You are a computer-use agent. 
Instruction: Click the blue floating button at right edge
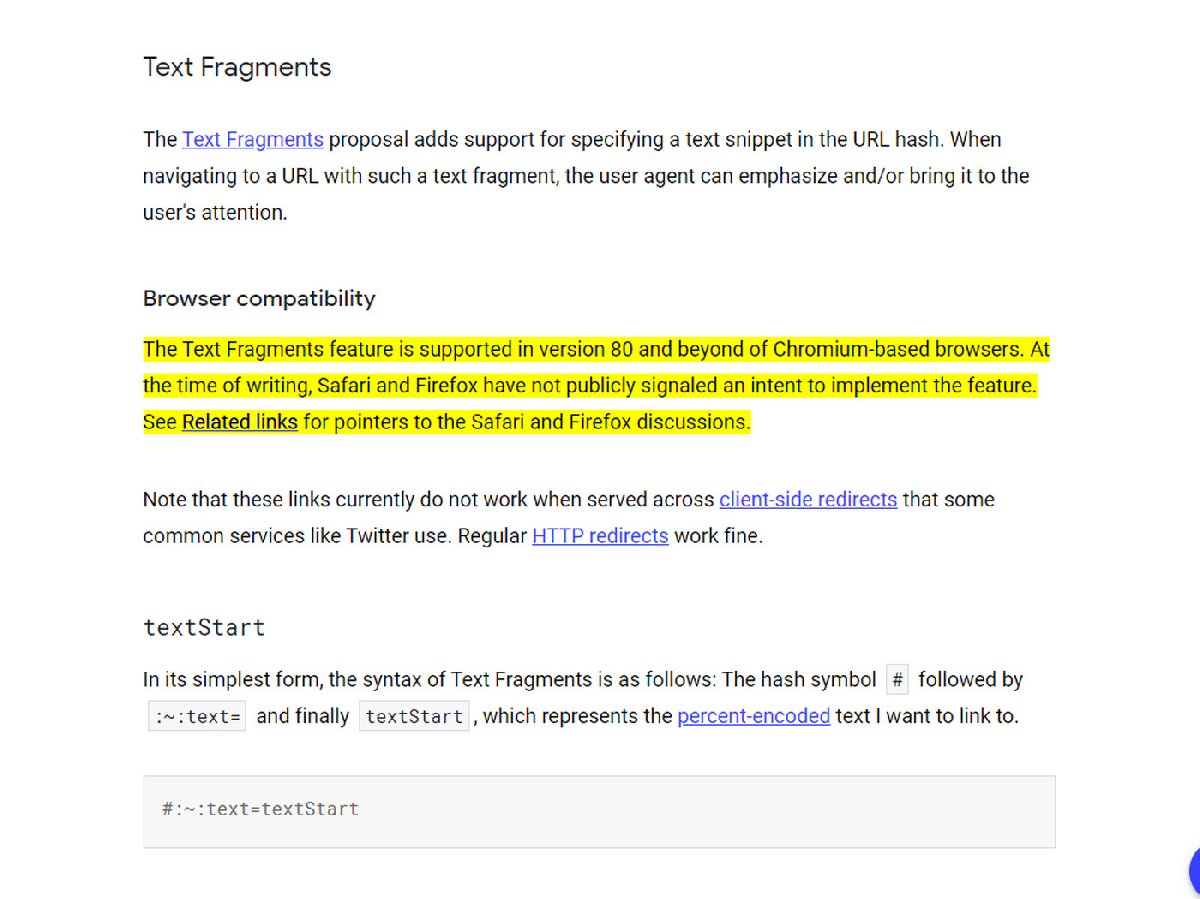pyautogui.click(x=1193, y=871)
